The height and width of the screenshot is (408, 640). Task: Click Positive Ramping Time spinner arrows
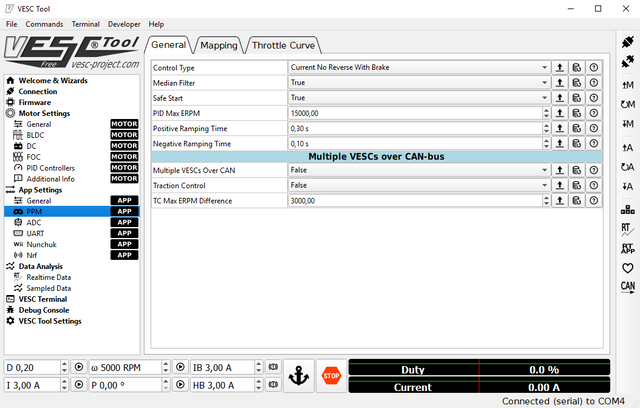click(x=546, y=129)
